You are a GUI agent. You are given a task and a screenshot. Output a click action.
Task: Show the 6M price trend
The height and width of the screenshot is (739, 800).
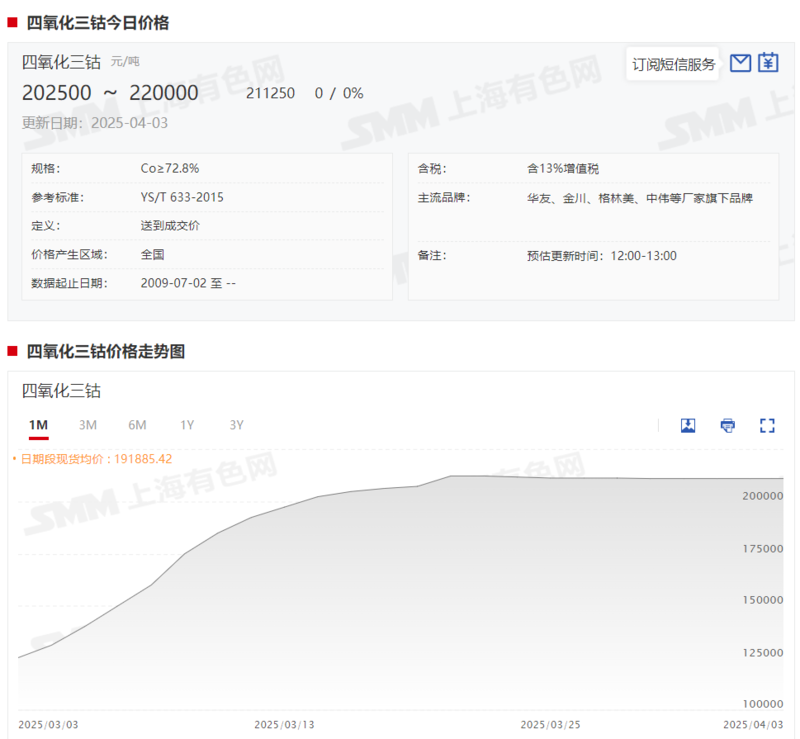[137, 425]
